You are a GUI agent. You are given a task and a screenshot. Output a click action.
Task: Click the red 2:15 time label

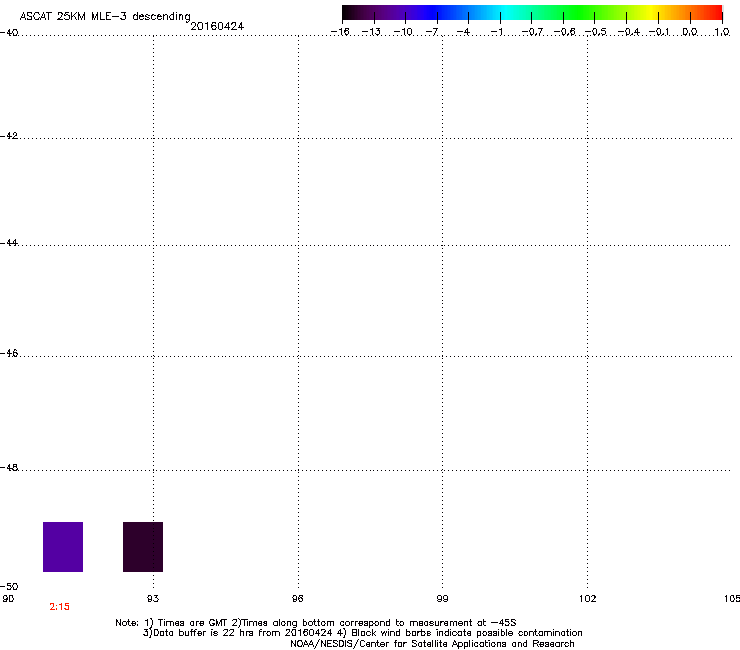tap(59, 607)
